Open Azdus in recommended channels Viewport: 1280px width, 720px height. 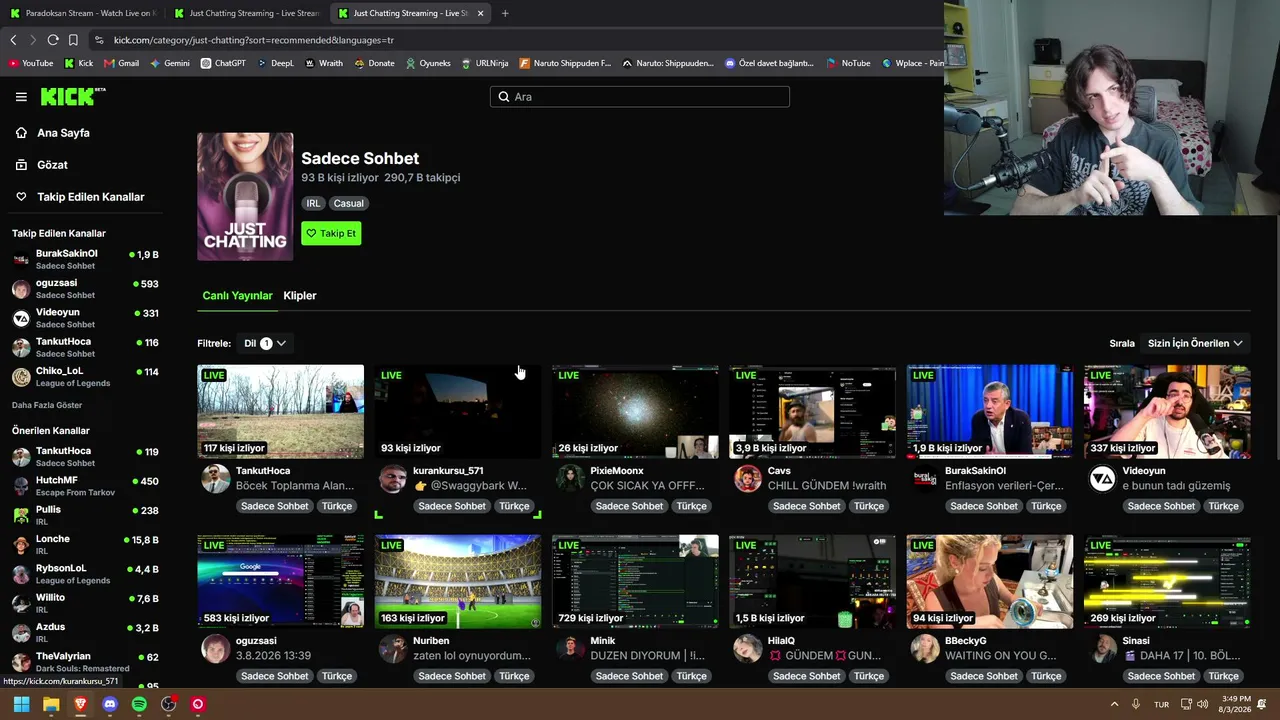85,633
